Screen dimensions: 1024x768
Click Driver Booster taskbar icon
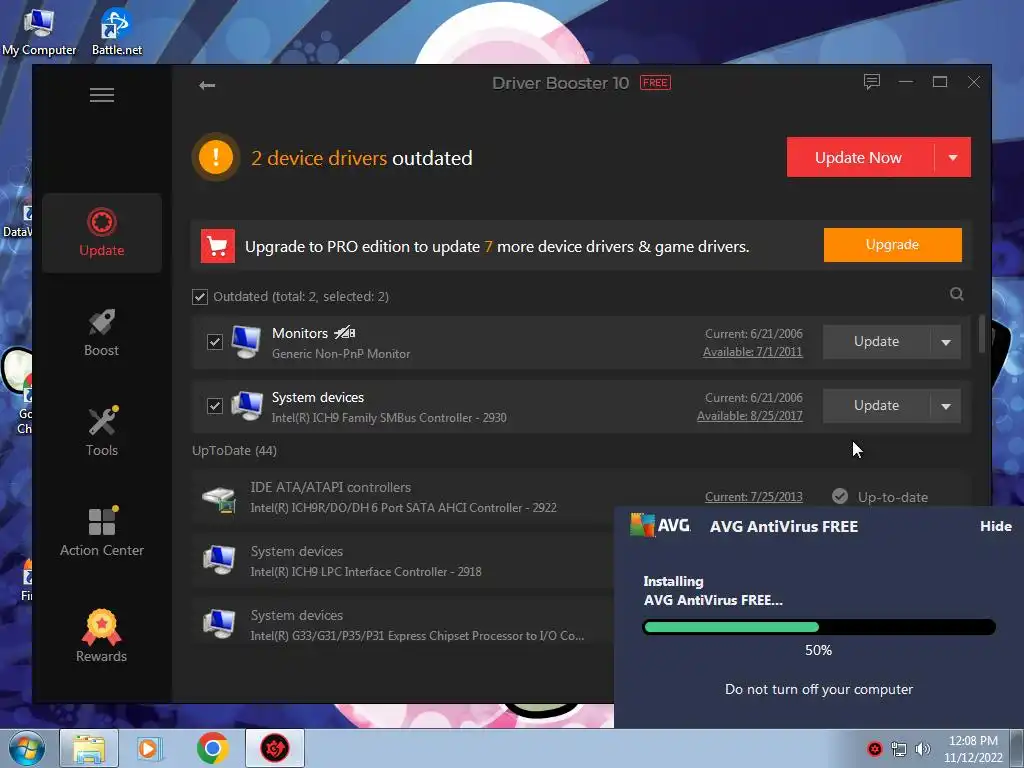[275, 748]
